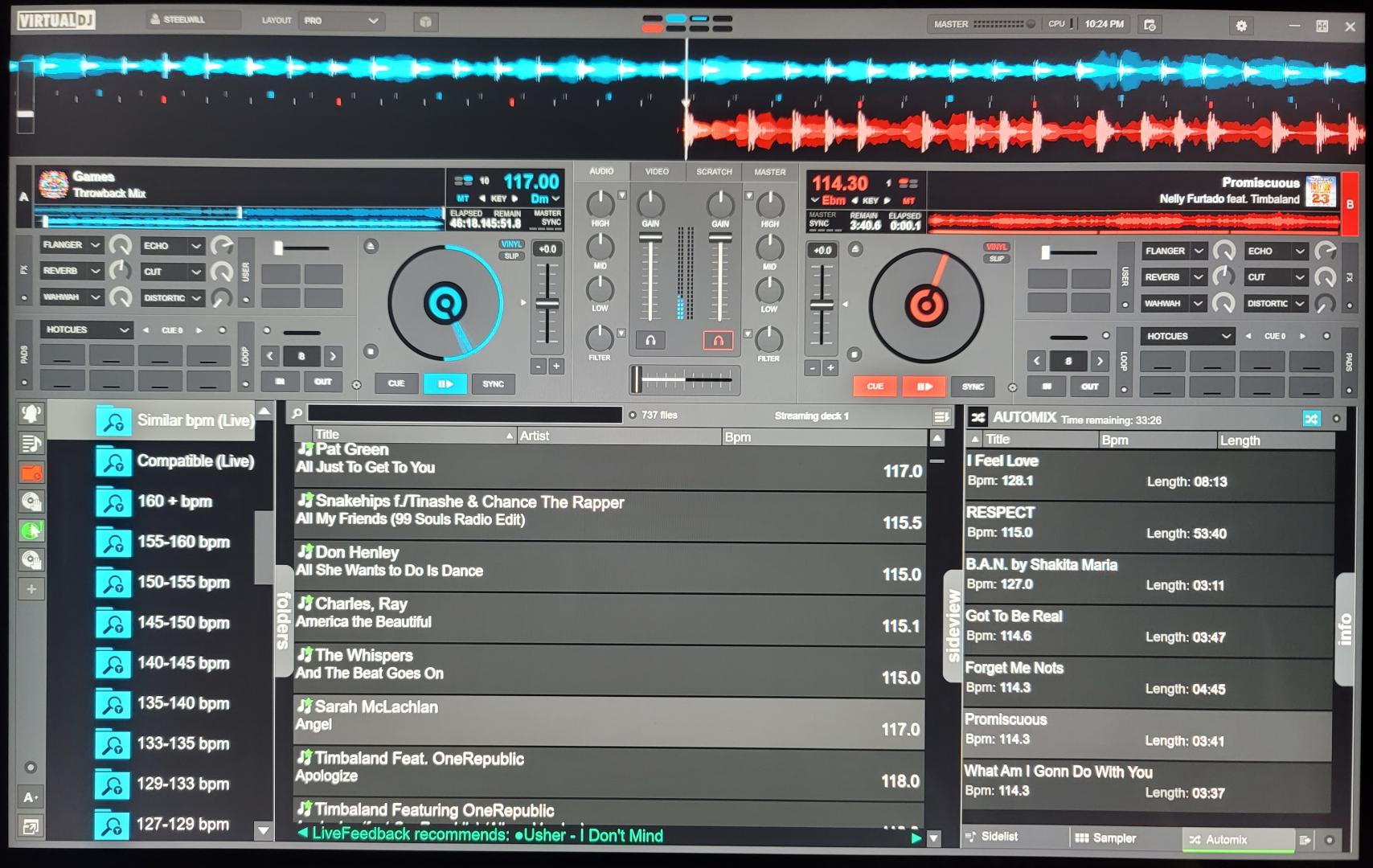Screen dimensions: 1373x868
Task: Click the cube icon beside layout dropdown
Action: [426, 22]
